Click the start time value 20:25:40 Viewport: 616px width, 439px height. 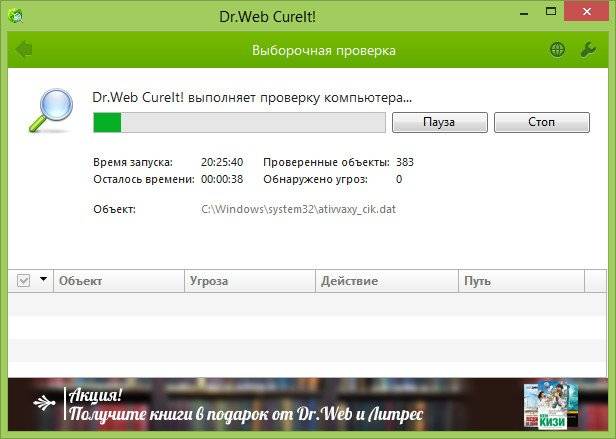(x=222, y=162)
